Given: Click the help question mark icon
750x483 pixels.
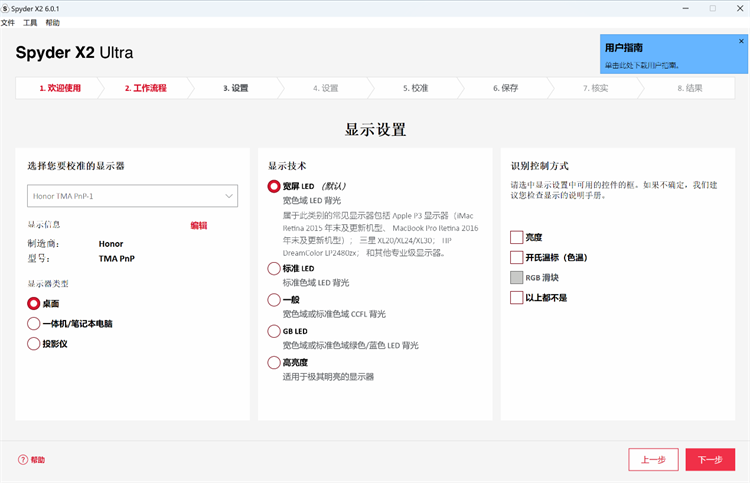Looking at the screenshot, I should (x=23, y=460).
